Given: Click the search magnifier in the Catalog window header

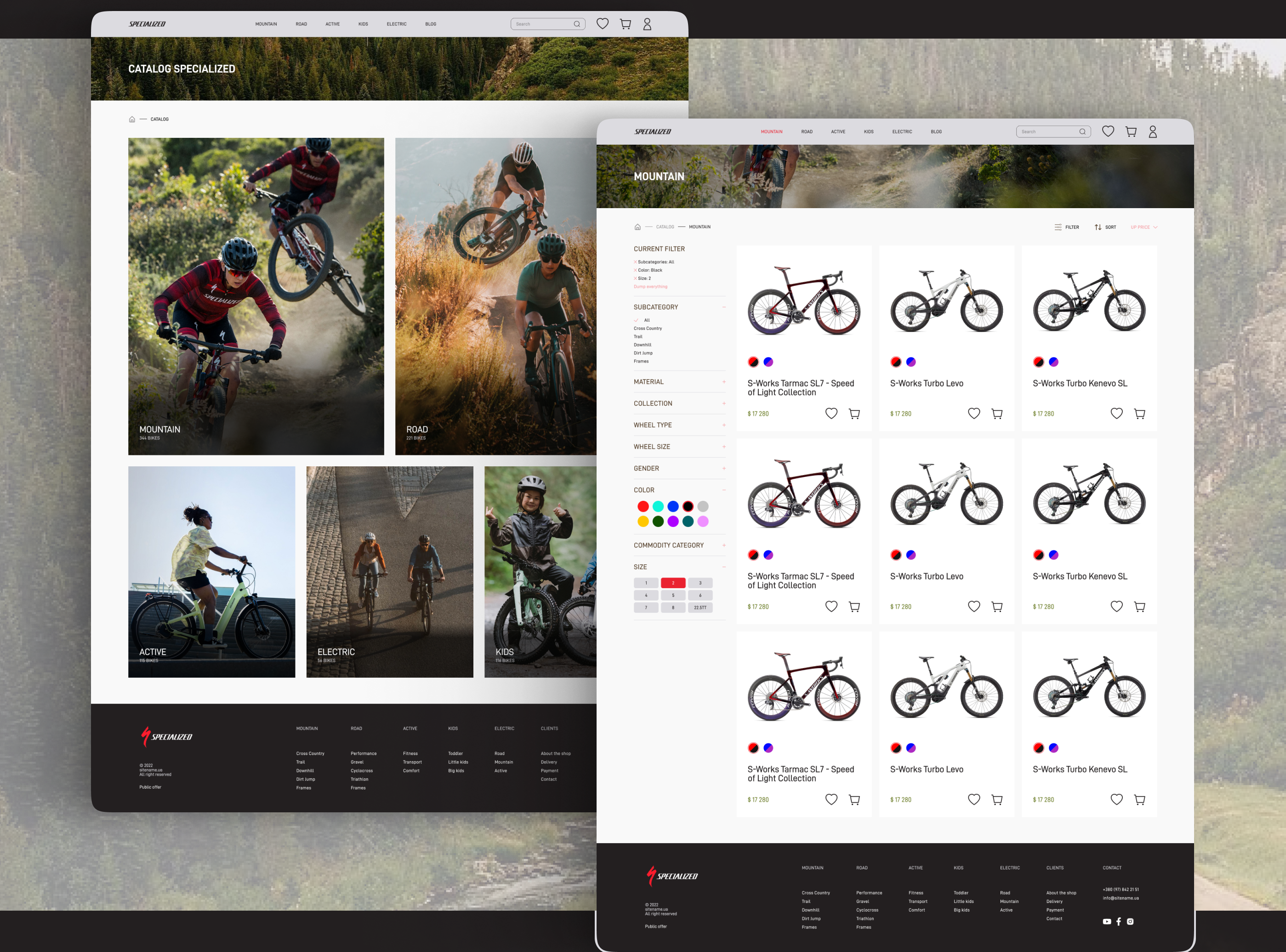Looking at the screenshot, I should click(x=576, y=23).
